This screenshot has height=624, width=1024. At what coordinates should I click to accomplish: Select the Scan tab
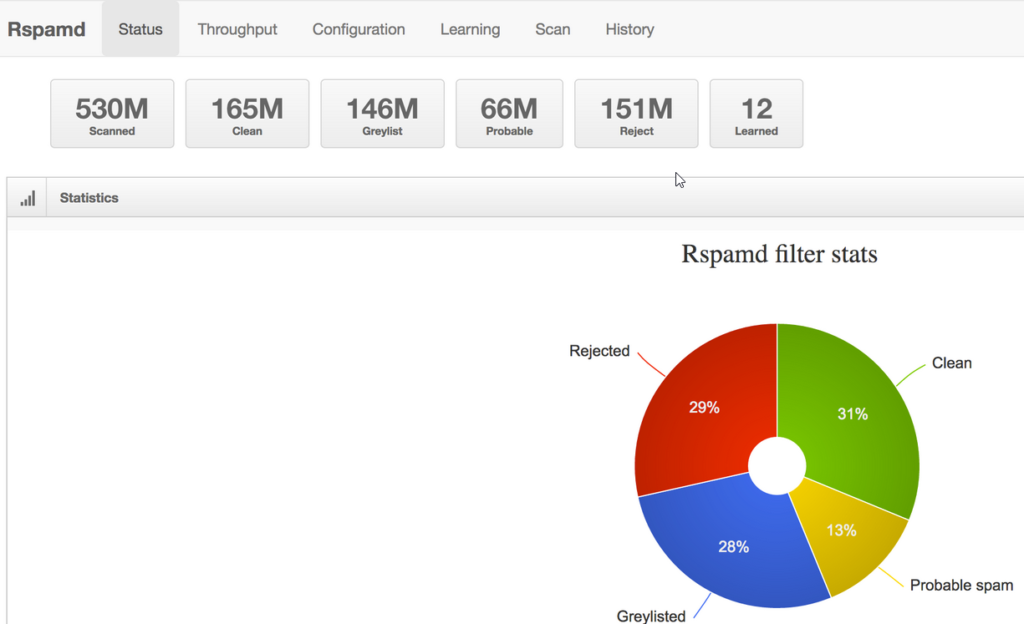tap(552, 29)
